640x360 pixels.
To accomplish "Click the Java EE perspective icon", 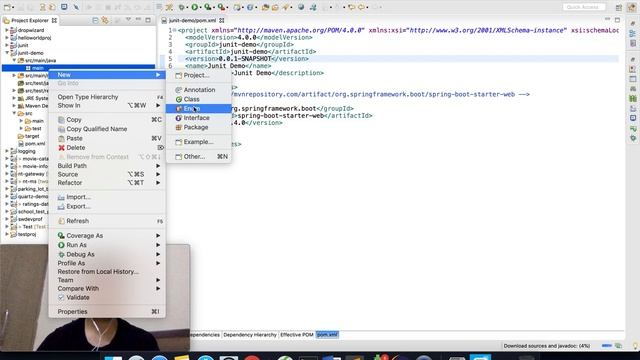I will click(632, 7).
